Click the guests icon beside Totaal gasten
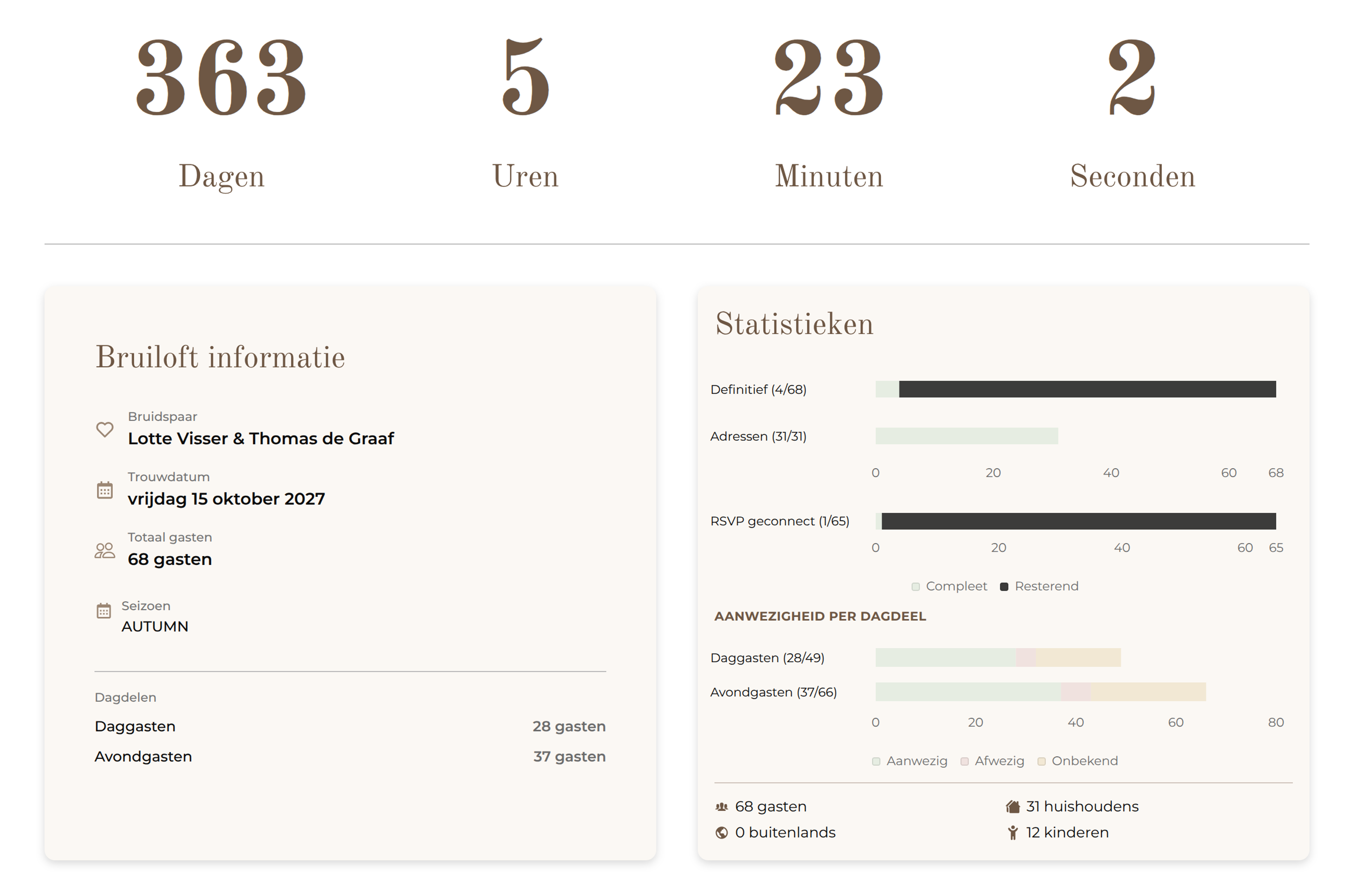The height and width of the screenshot is (896, 1349). pyautogui.click(x=105, y=550)
